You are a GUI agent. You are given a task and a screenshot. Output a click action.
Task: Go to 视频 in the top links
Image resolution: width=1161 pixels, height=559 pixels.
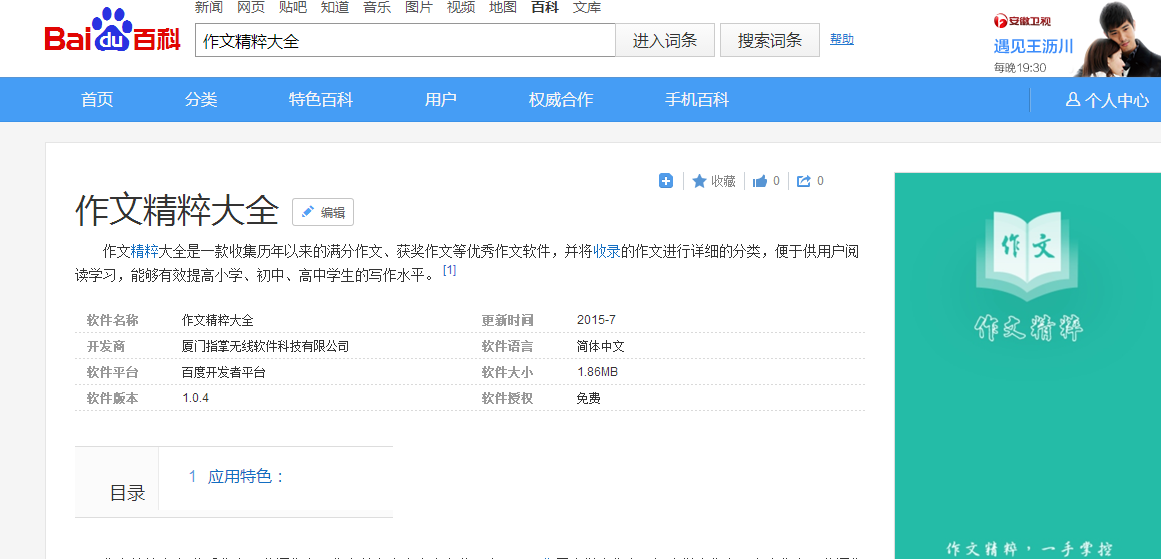pyautogui.click(x=461, y=7)
